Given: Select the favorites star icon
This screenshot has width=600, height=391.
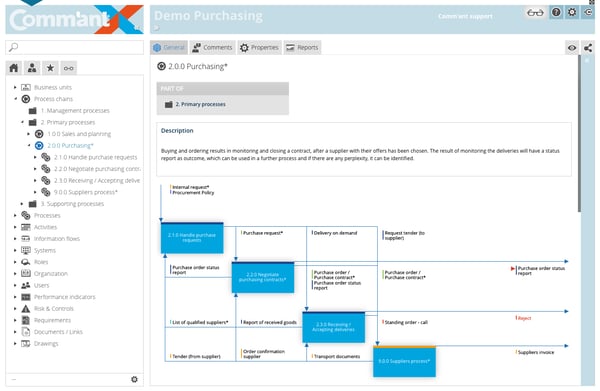Looking at the screenshot, I should [x=50, y=68].
